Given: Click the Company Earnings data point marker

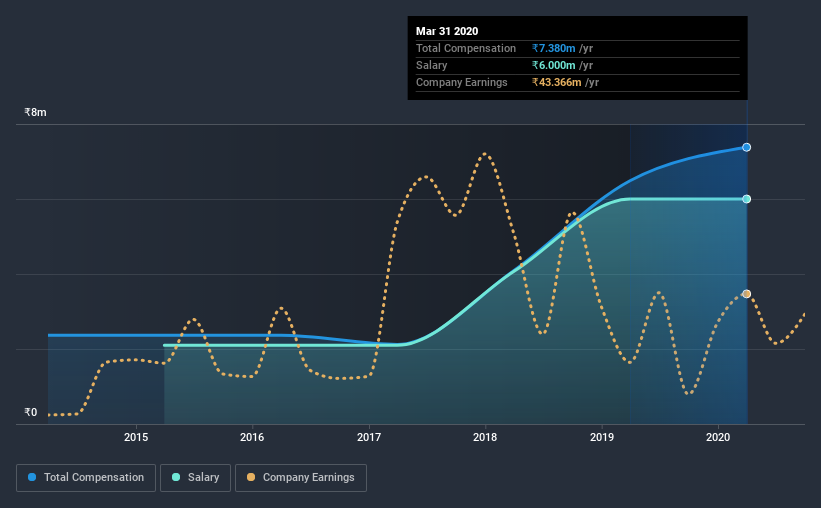Looking at the screenshot, I should (747, 294).
